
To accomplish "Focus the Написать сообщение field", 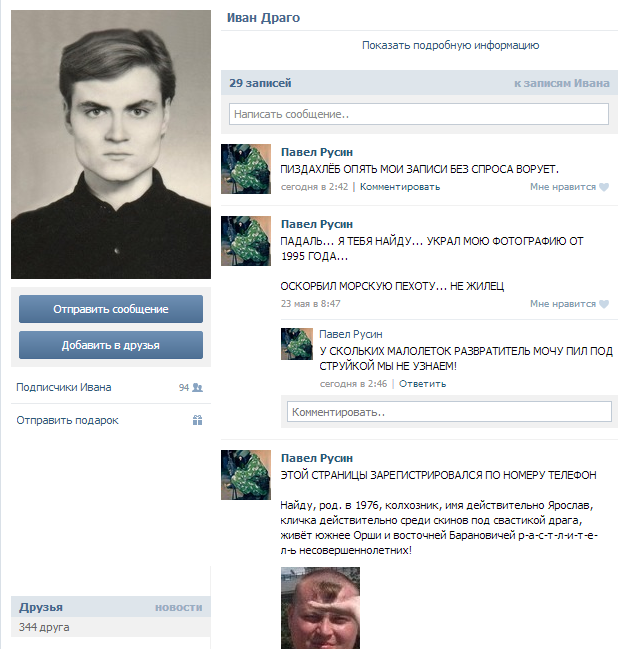I will (419, 114).
